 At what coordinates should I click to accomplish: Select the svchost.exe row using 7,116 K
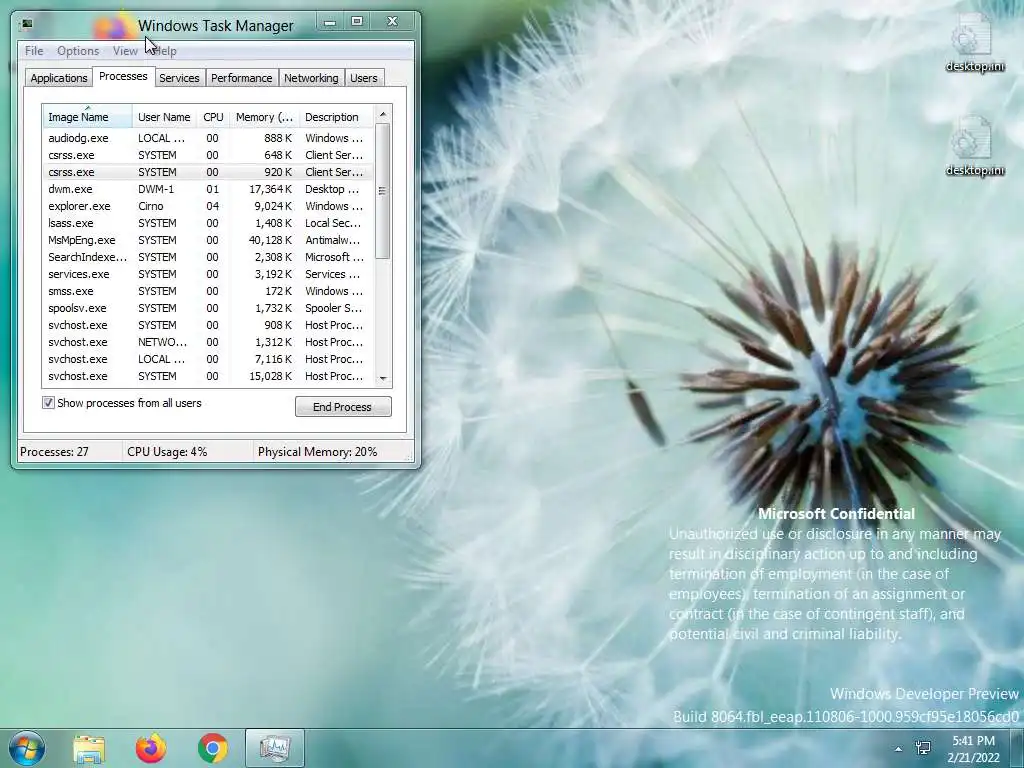[208, 359]
